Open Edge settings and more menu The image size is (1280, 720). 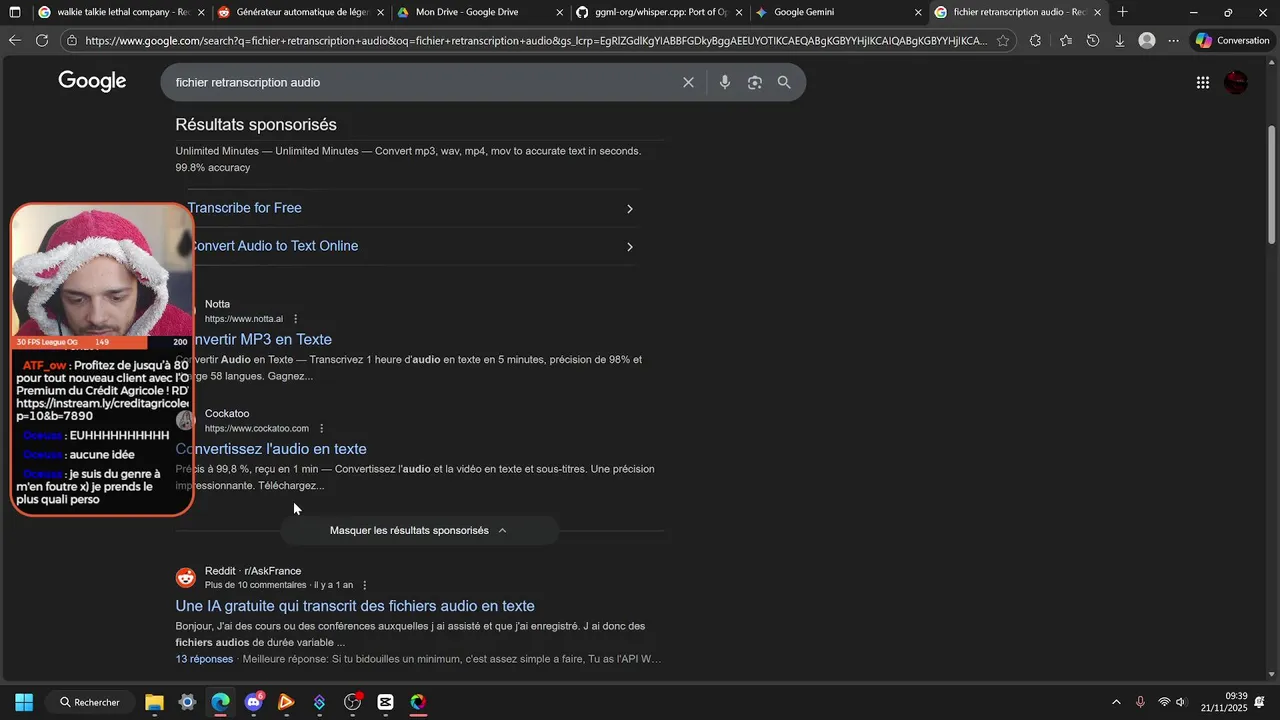(x=1174, y=41)
